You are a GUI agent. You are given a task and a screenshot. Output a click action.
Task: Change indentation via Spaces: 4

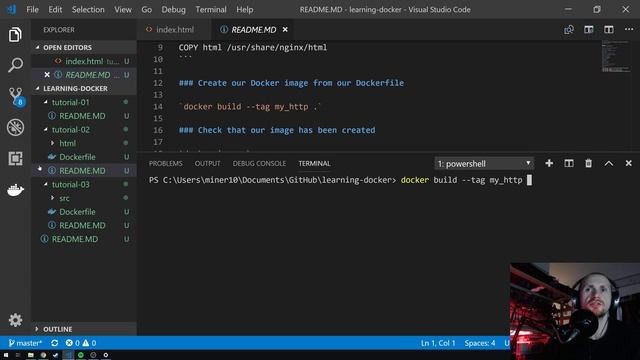tap(480, 343)
